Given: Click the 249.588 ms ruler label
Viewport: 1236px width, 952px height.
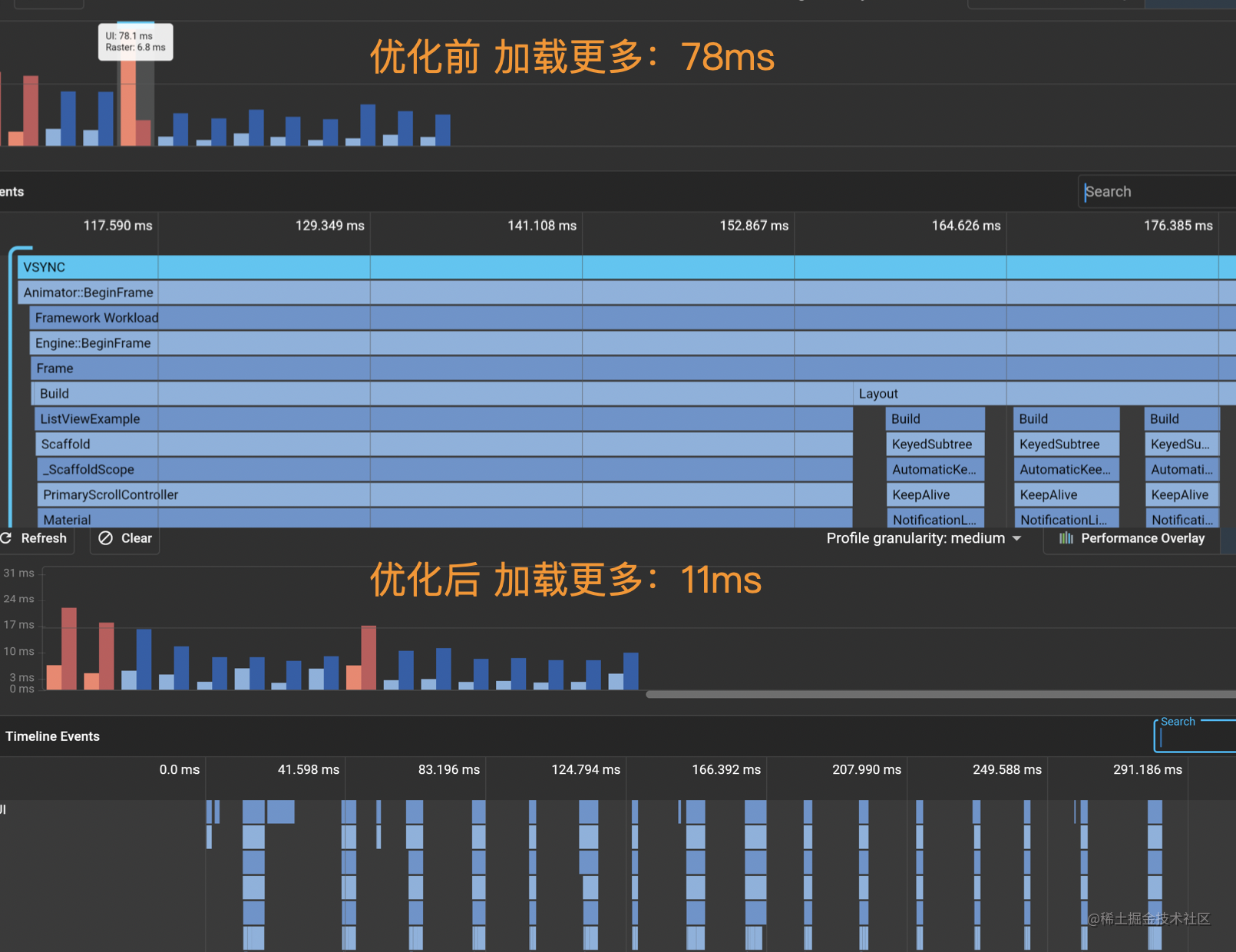Looking at the screenshot, I should pyautogui.click(x=1007, y=769).
